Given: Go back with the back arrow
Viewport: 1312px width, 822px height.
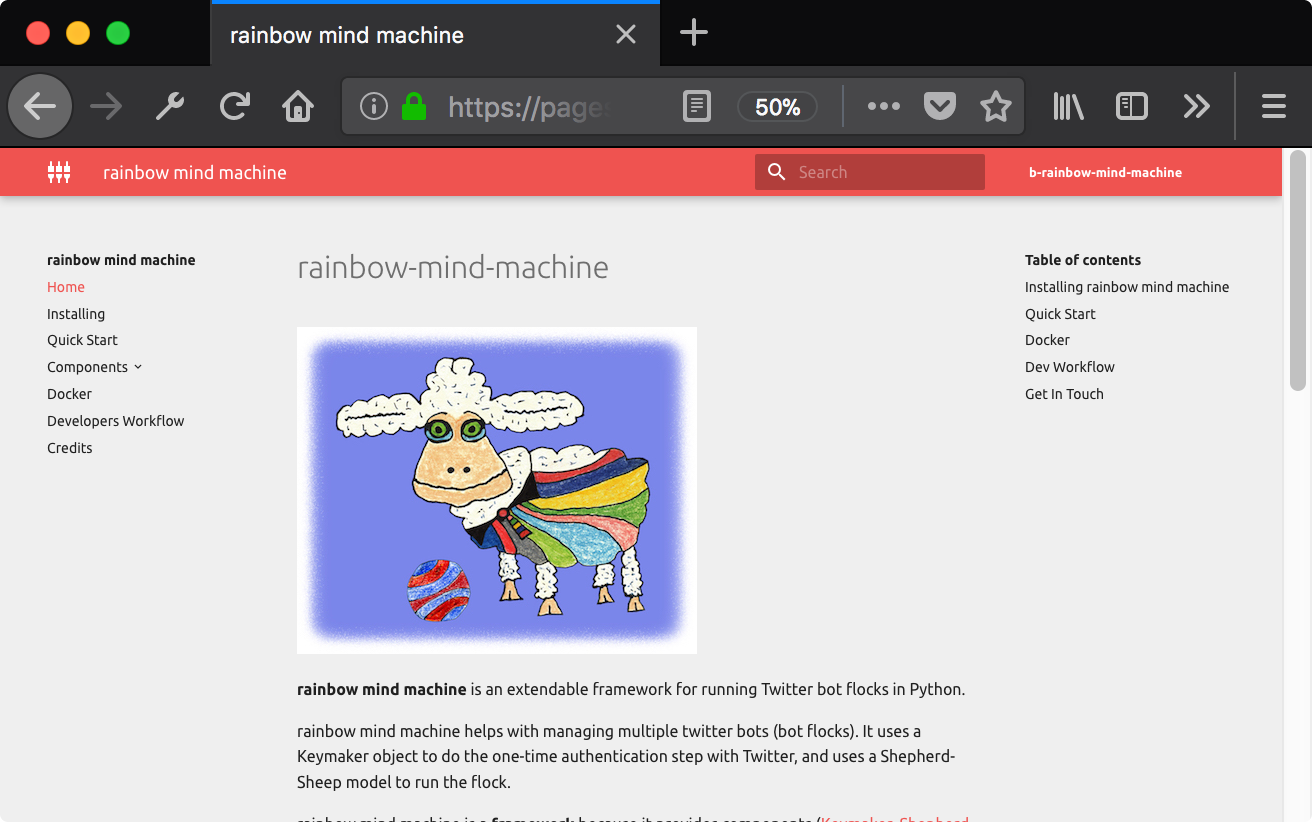Looking at the screenshot, I should point(40,106).
